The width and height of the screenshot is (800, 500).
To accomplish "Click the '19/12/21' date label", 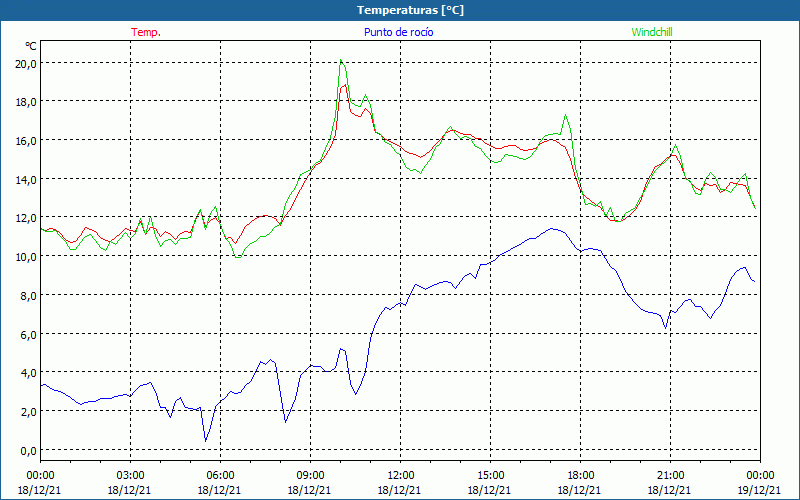I will 759,490.
